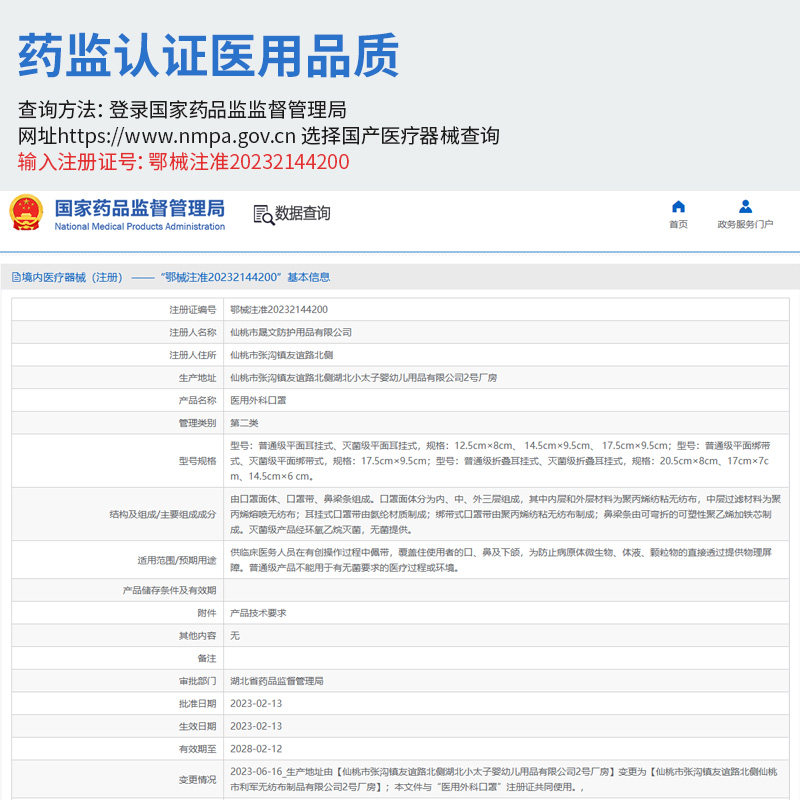The height and width of the screenshot is (800, 800).
Task: Click the product name 医用外科口罩 cell
Action: [258, 401]
